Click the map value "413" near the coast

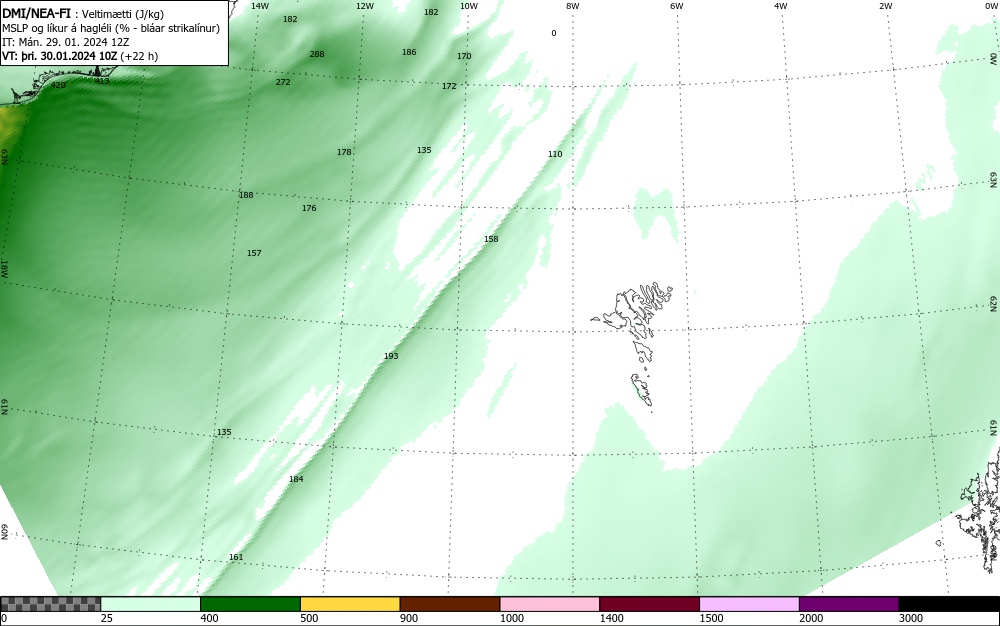(x=102, y=81)
